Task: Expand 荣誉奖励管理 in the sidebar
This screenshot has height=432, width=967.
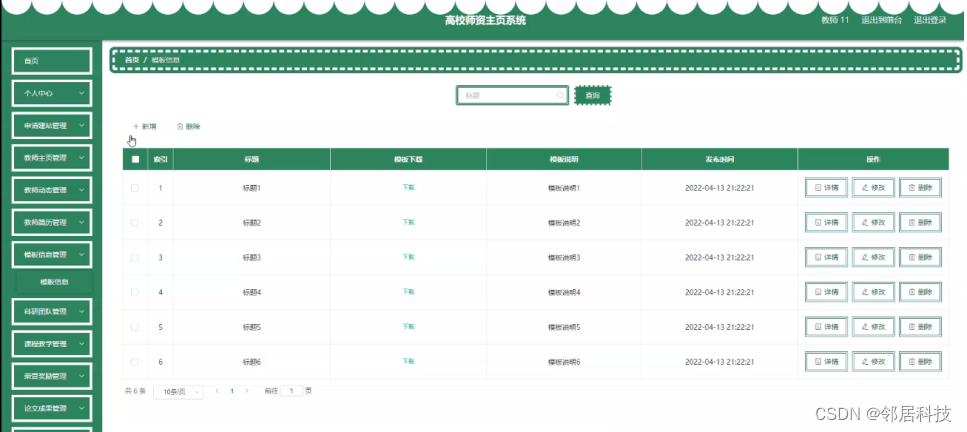Action: point(52,376)
